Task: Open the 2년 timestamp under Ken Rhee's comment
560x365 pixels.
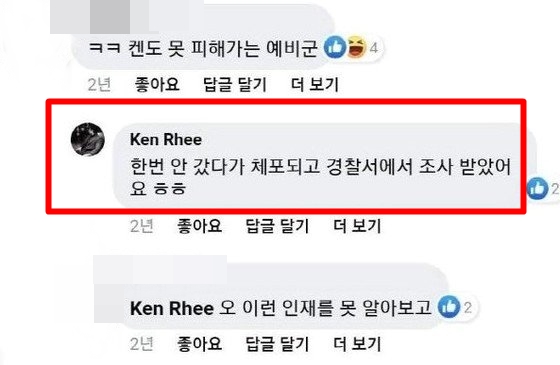Action: coord(141,226)
